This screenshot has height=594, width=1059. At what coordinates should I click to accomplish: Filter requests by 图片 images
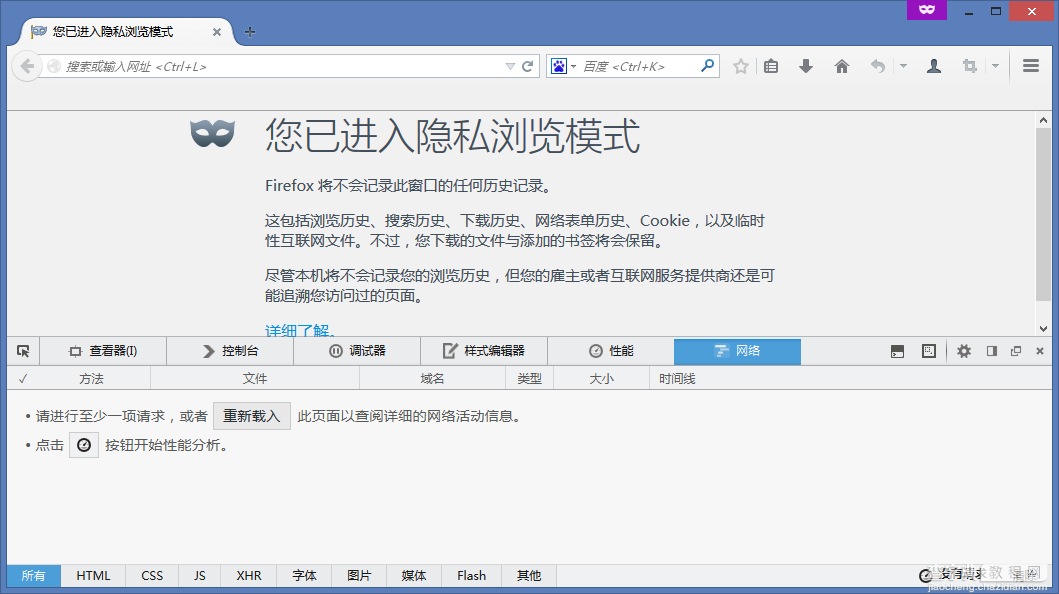pos(359,576)
